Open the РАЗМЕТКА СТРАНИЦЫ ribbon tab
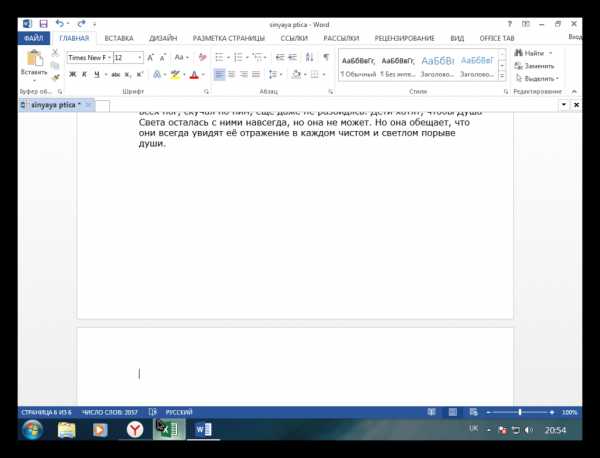Viewport: 600px width, 458px height. [x=229, y=38]
